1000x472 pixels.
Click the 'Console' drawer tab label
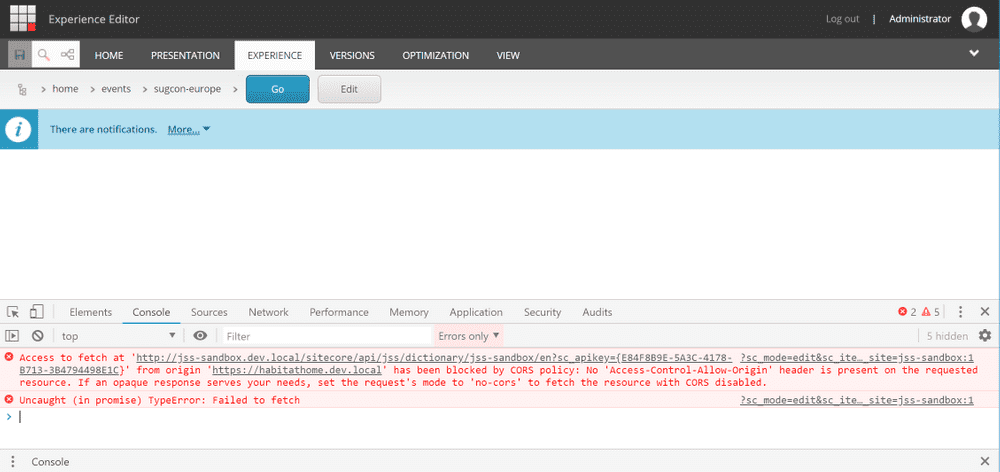coord(50,462)
